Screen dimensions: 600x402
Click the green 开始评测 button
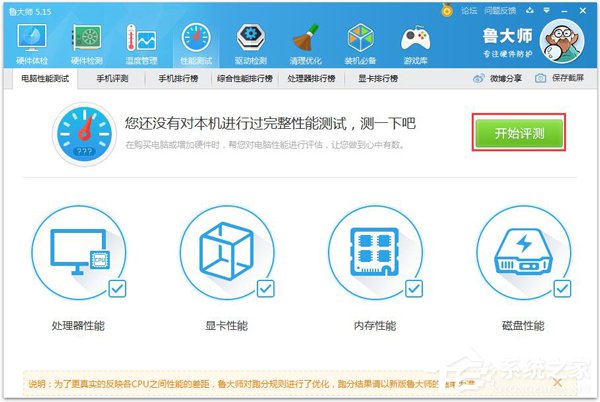[519, 133]
